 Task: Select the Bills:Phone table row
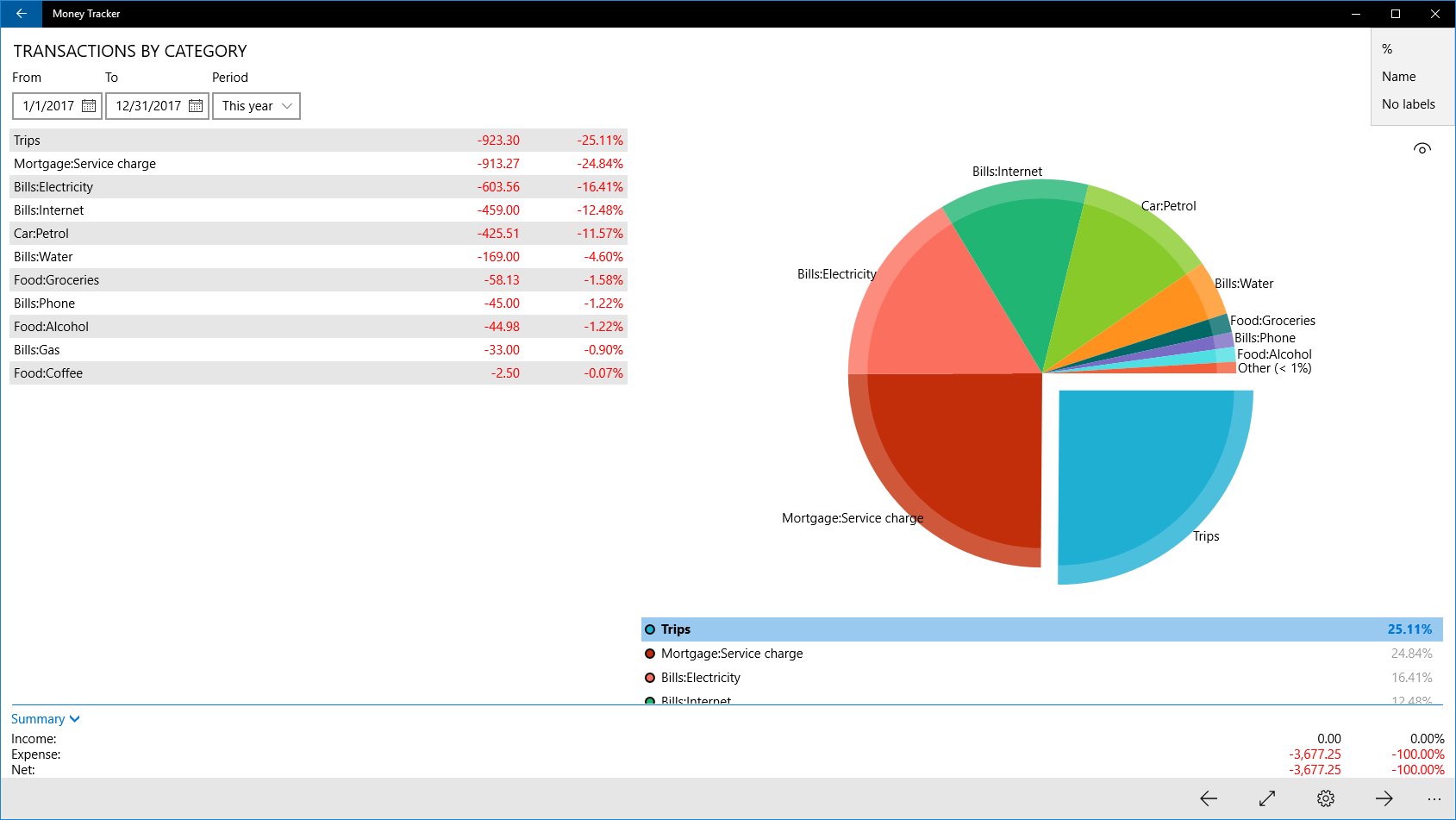click(318, 304)
